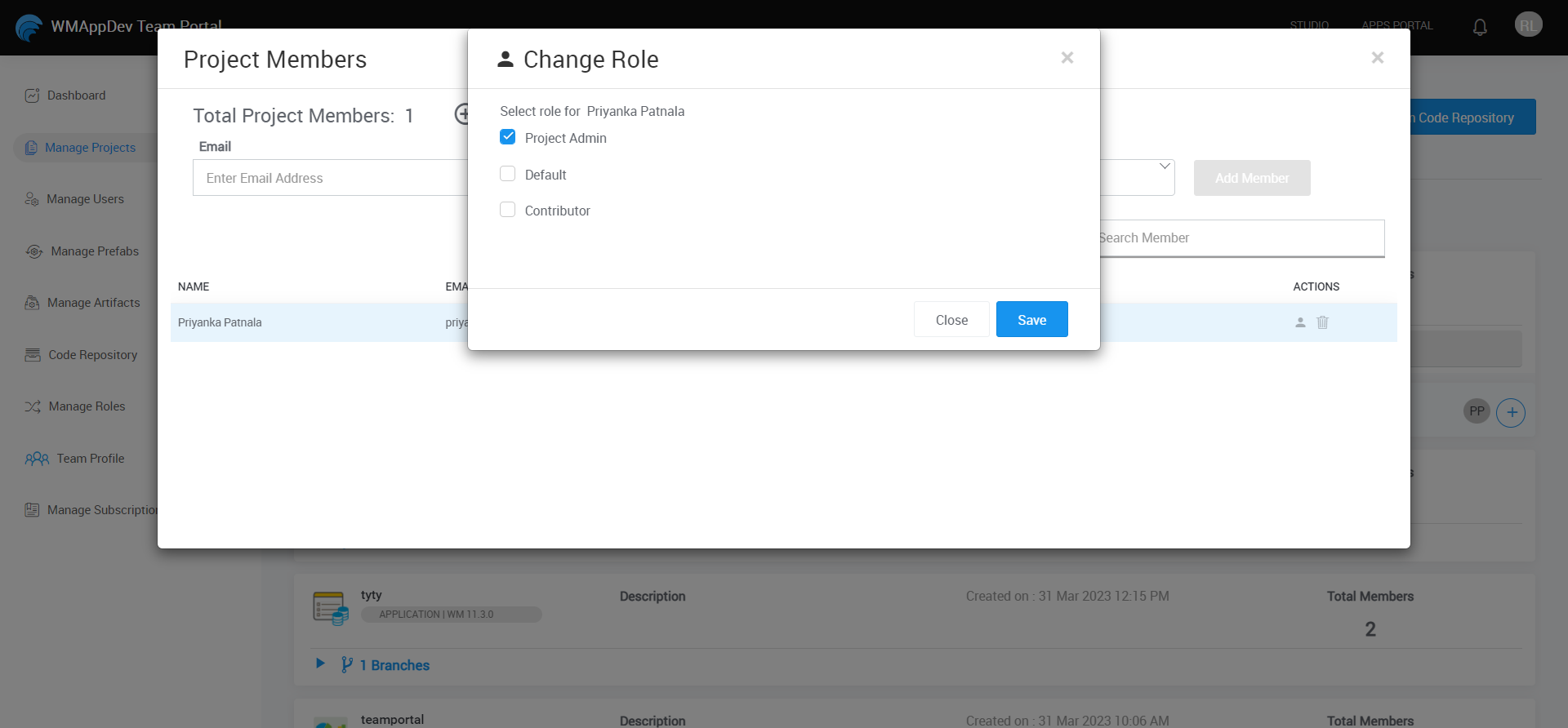
Task: Click the Dashboard sidebar icon
Action: [x=32, y=95]
